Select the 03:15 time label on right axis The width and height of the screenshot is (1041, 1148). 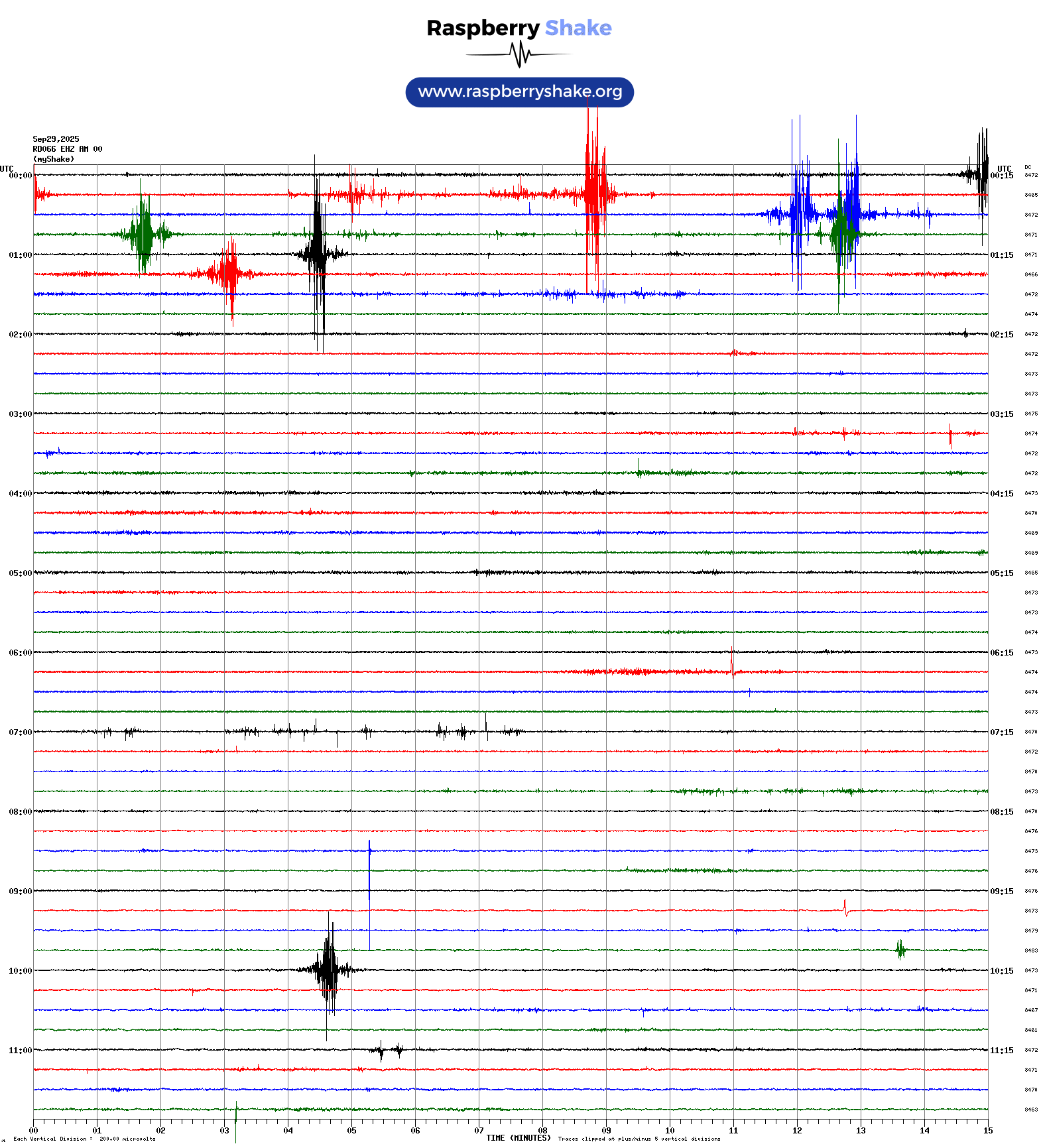[x=1001, y=414]
